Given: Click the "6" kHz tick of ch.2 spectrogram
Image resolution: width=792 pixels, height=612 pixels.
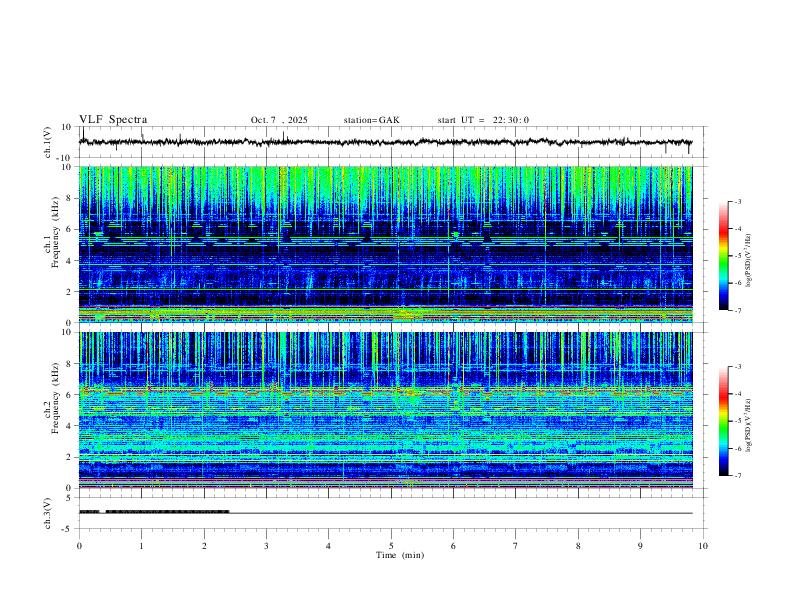Looking at the screenshot, I should pyautogui.click(x=70, y=395).
